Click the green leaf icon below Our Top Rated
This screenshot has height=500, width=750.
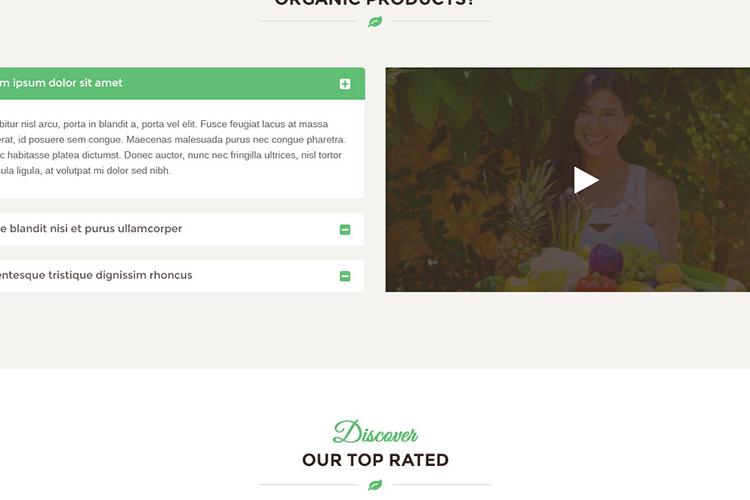coord(375,485)
